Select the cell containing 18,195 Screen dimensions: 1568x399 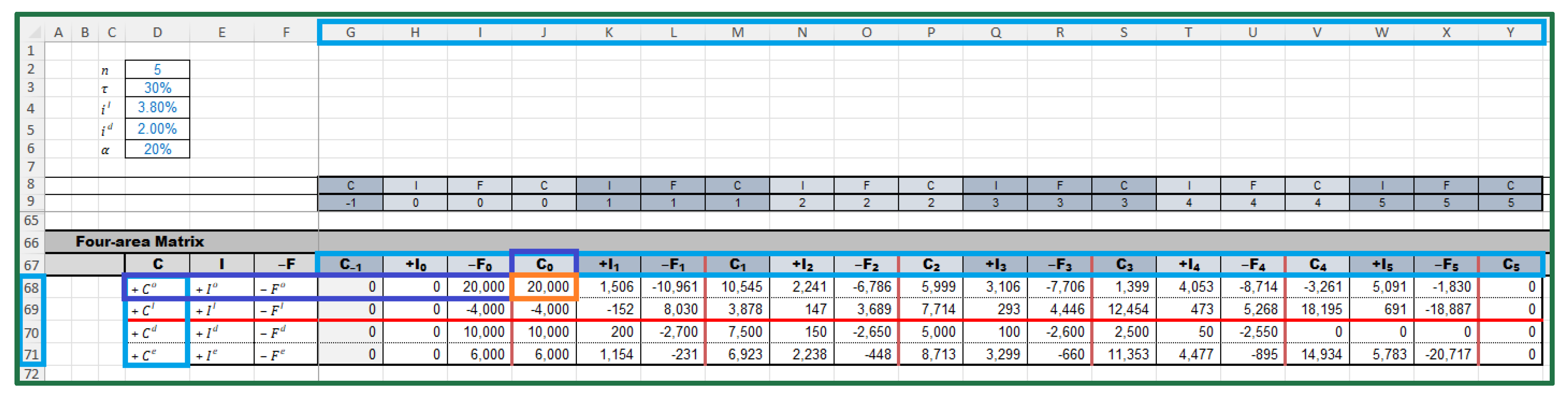point(1317,310)
